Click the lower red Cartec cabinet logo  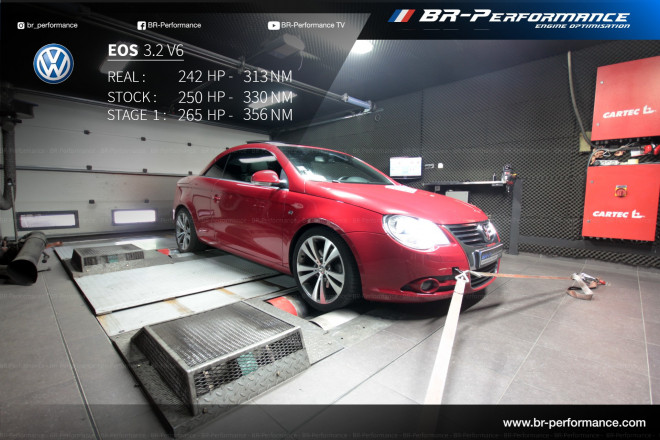click(x=622, y=213)
